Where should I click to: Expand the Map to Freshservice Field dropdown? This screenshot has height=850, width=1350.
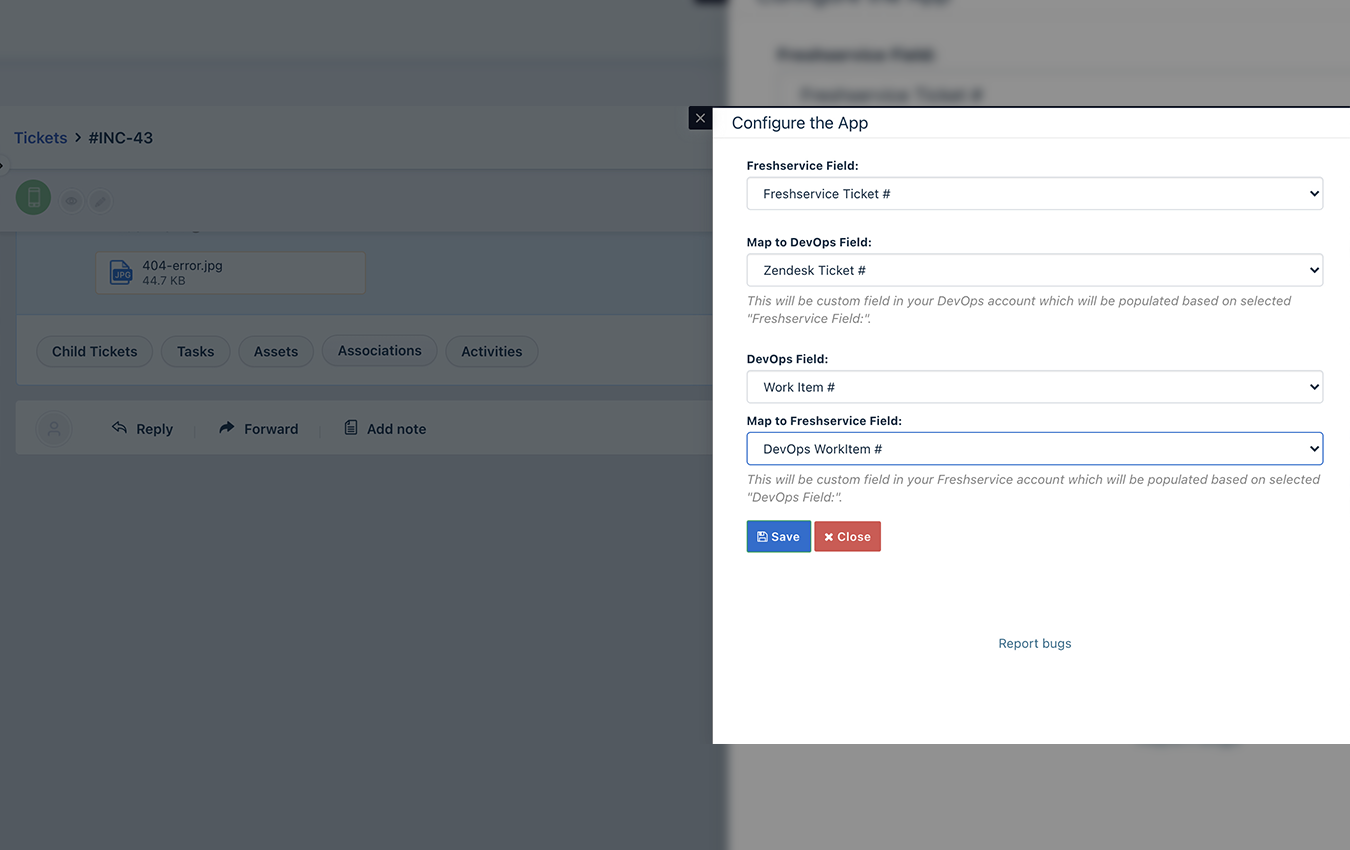tap(1034, 449)
